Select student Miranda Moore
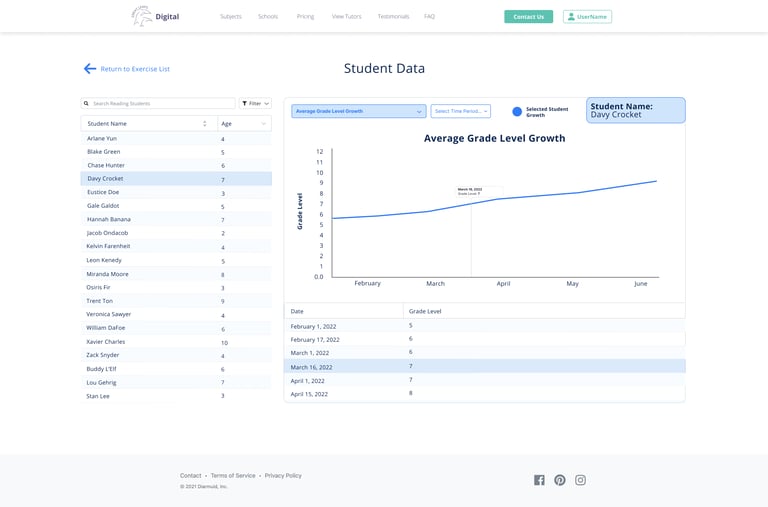Viewport: 768px width, 507px height. click(x=176, y=274)
